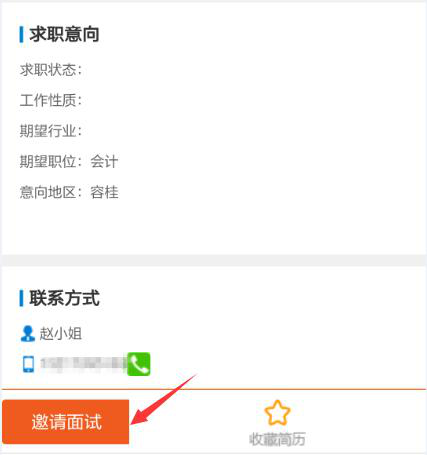Click the blue bar beside 求职意向
The height and width of the screenshot is (455, 427).
coord(21,35)
